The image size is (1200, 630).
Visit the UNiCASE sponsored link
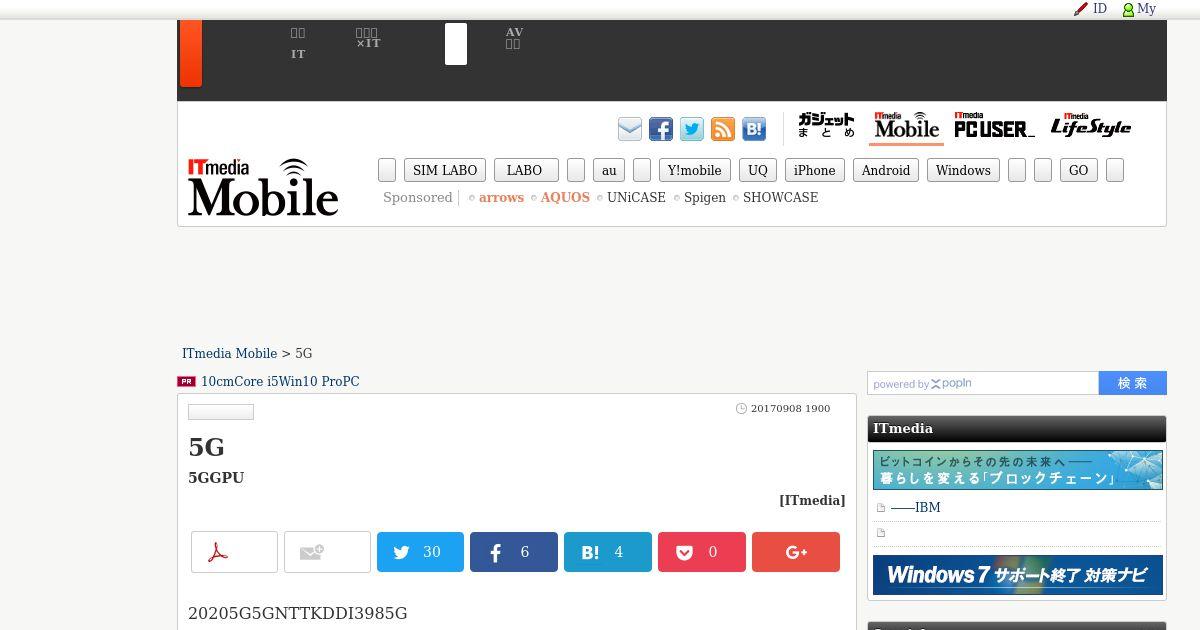click(636, 198)
